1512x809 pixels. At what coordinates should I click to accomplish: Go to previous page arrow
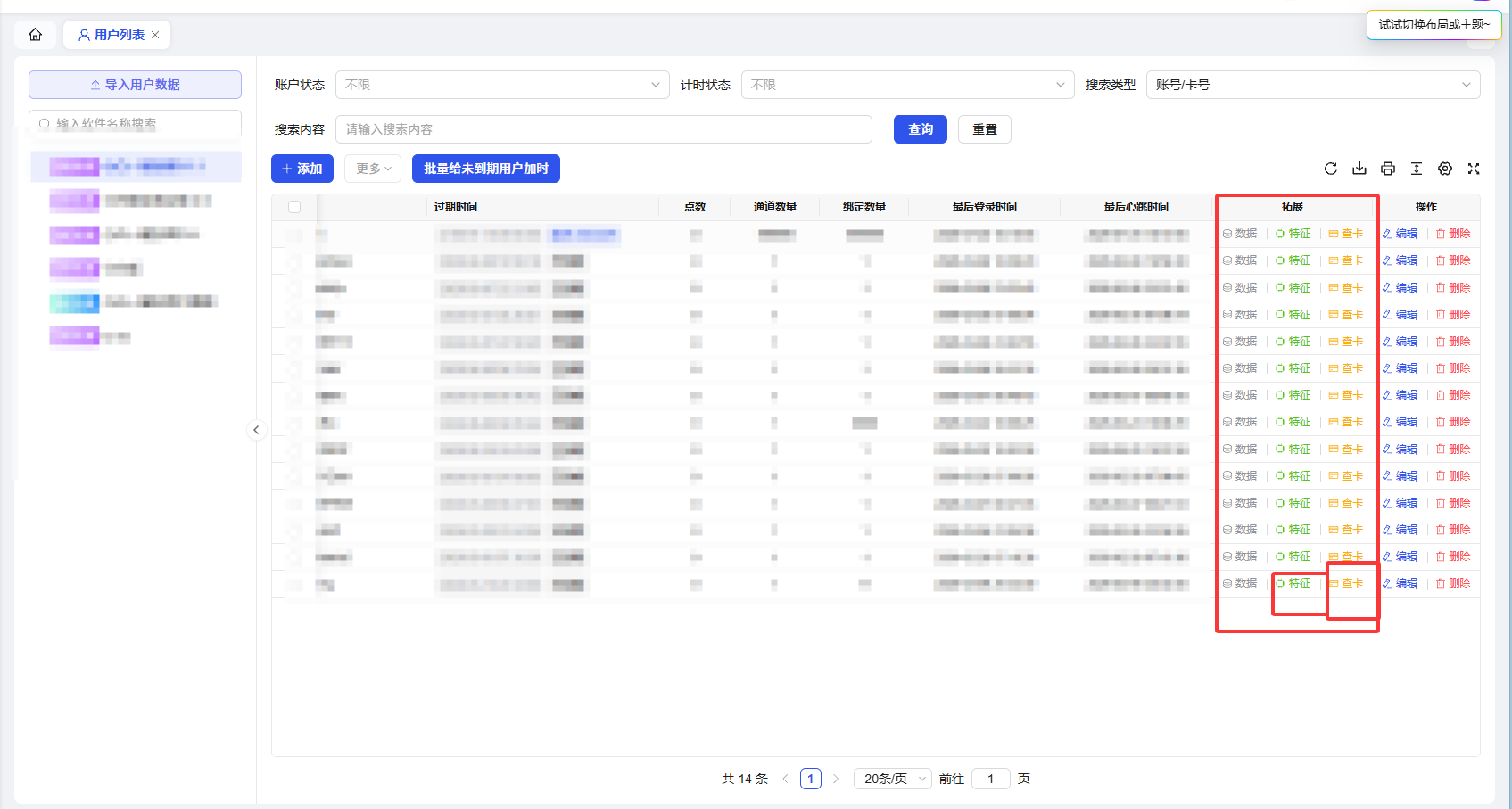785,779
